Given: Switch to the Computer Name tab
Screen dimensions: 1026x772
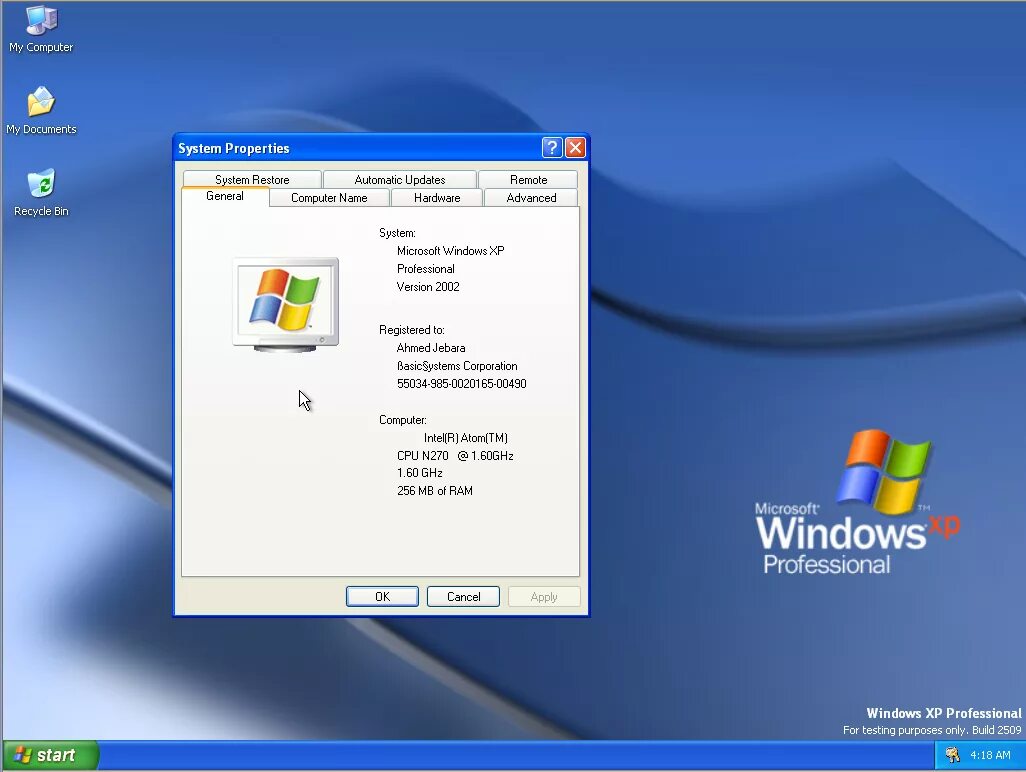Looking at the screenshot, I should (x=329, y=198).
